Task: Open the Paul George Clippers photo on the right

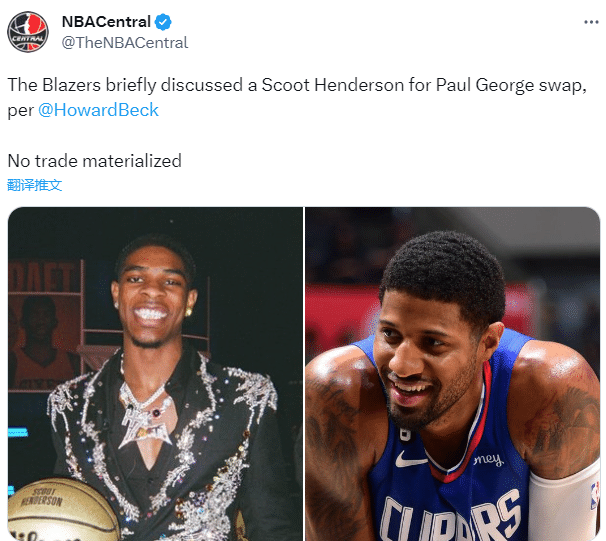Action: click(453, 374)
